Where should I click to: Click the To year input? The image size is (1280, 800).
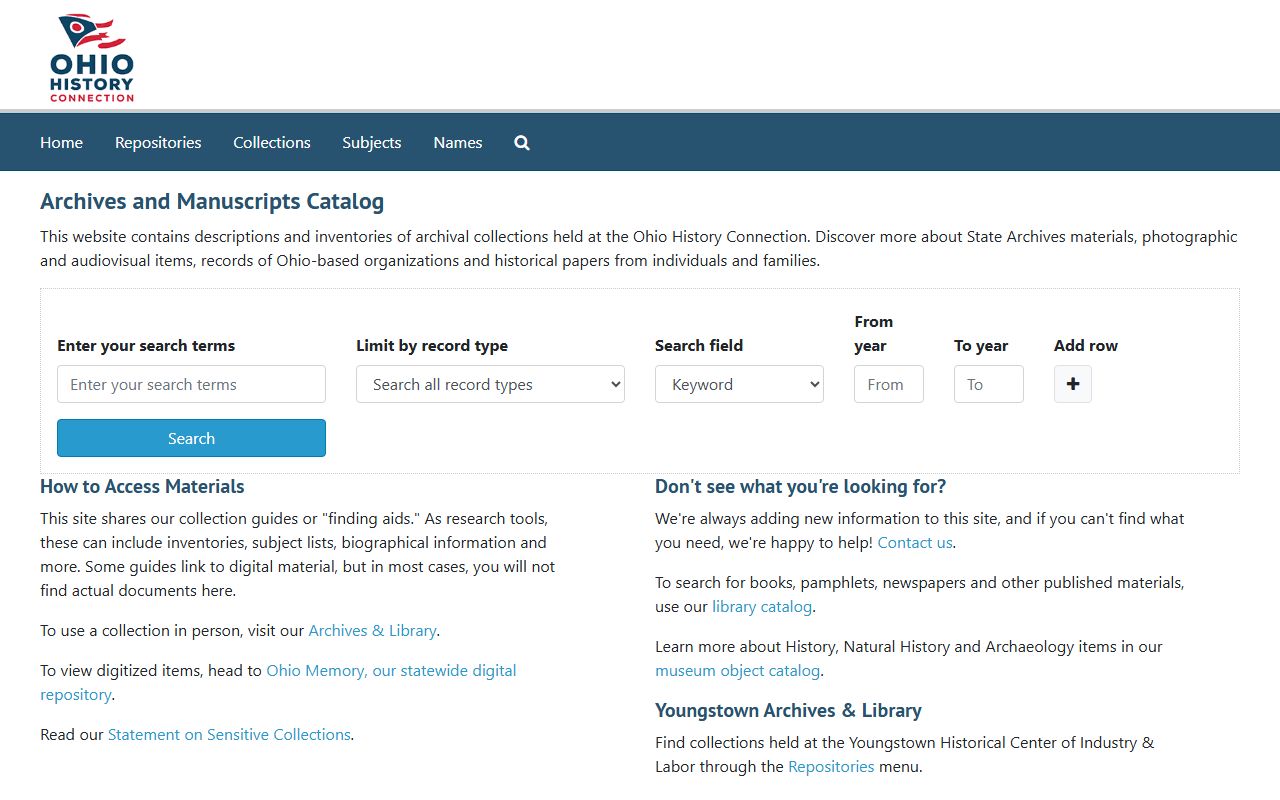pyautogui.click(x=989, y=384)
